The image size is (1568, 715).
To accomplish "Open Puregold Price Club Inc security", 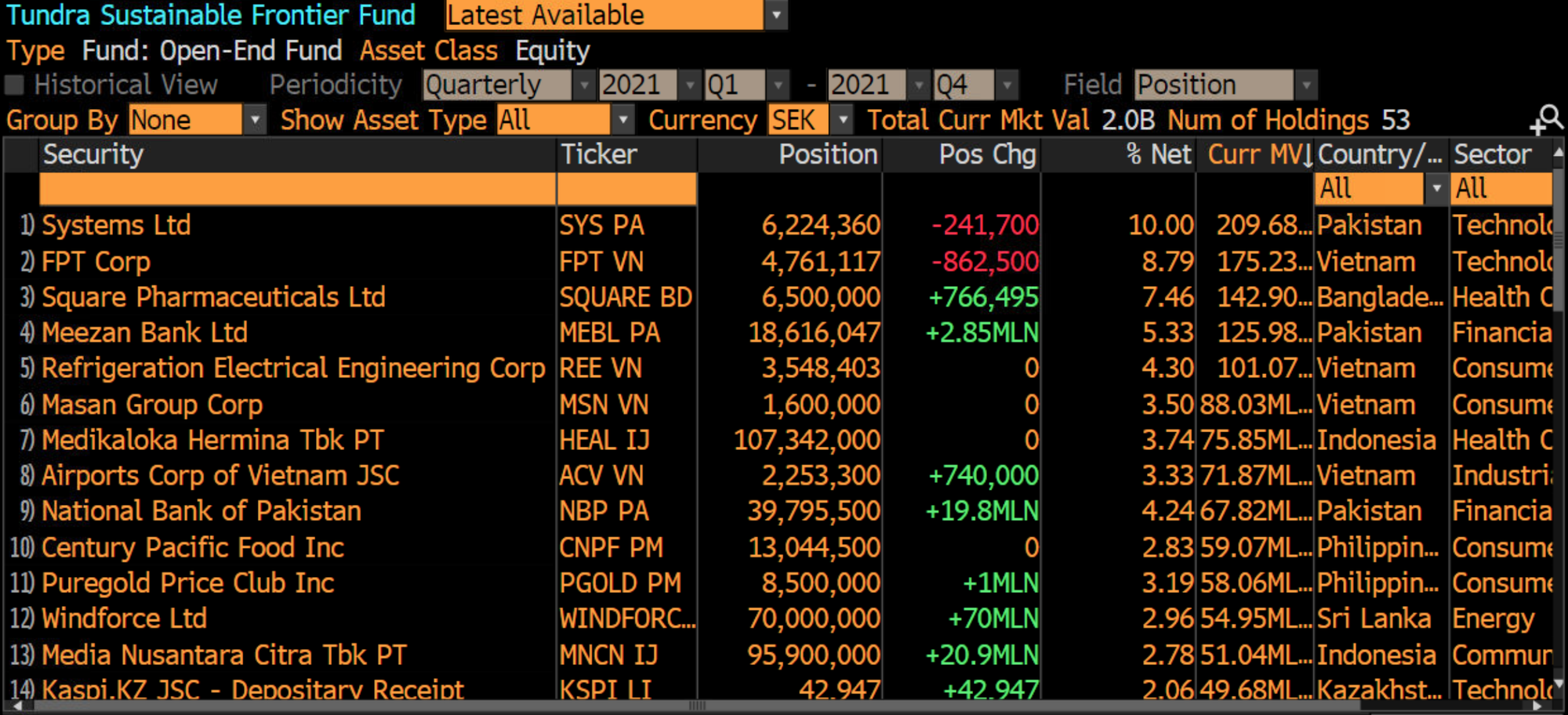I will [188, 583].
